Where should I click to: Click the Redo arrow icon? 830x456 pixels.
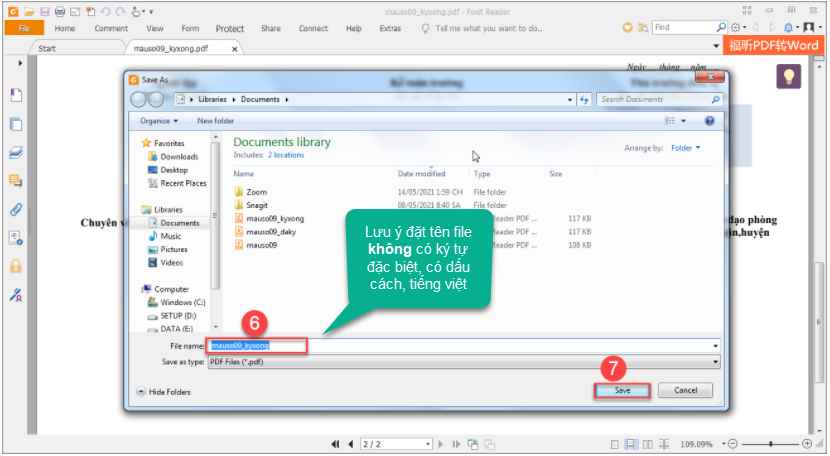click(x=120, y=11)
